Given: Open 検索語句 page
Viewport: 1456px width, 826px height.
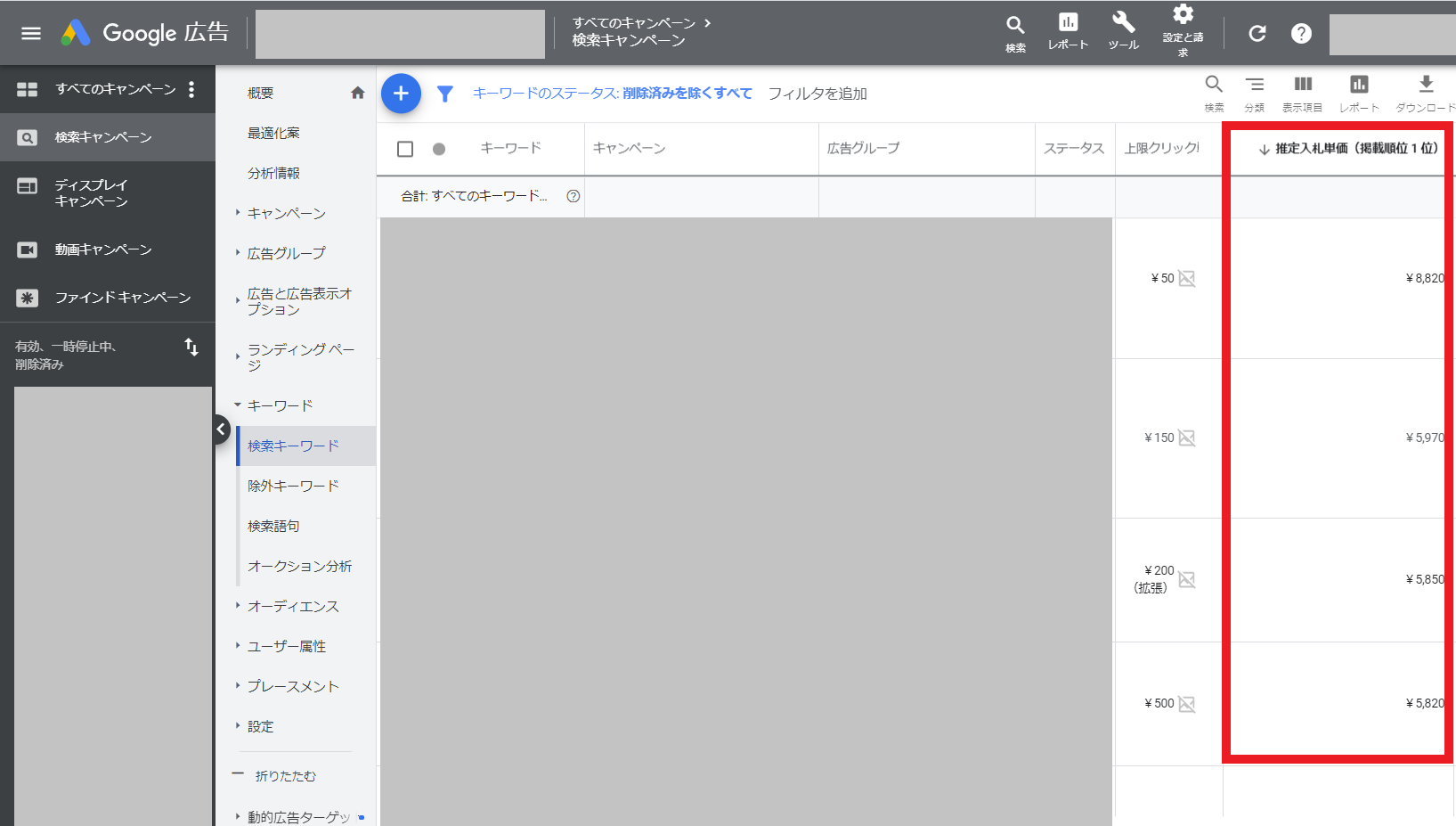Looking at the screenshot, I should pyautogui.click(x=273, y=526).
